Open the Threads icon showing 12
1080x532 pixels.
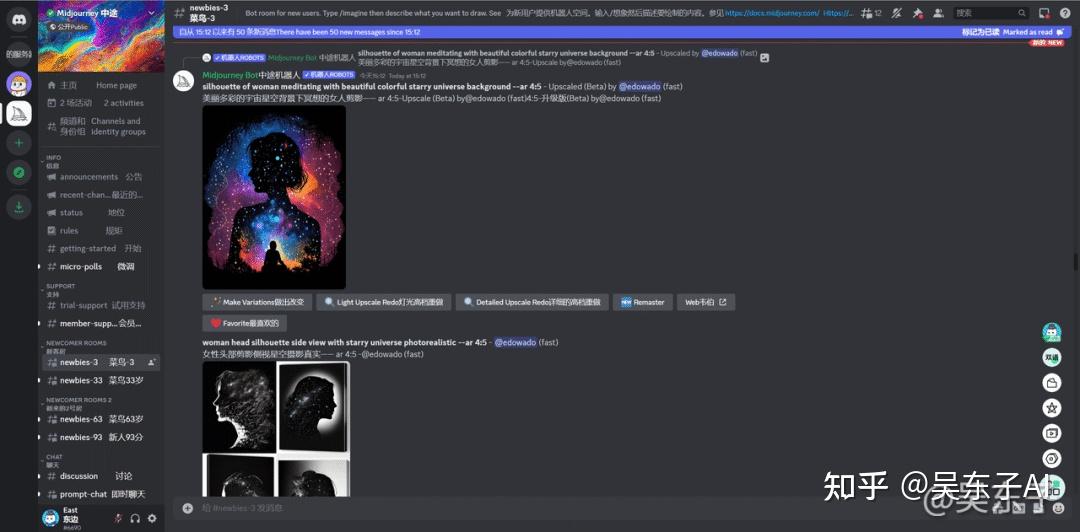[871, 13]
